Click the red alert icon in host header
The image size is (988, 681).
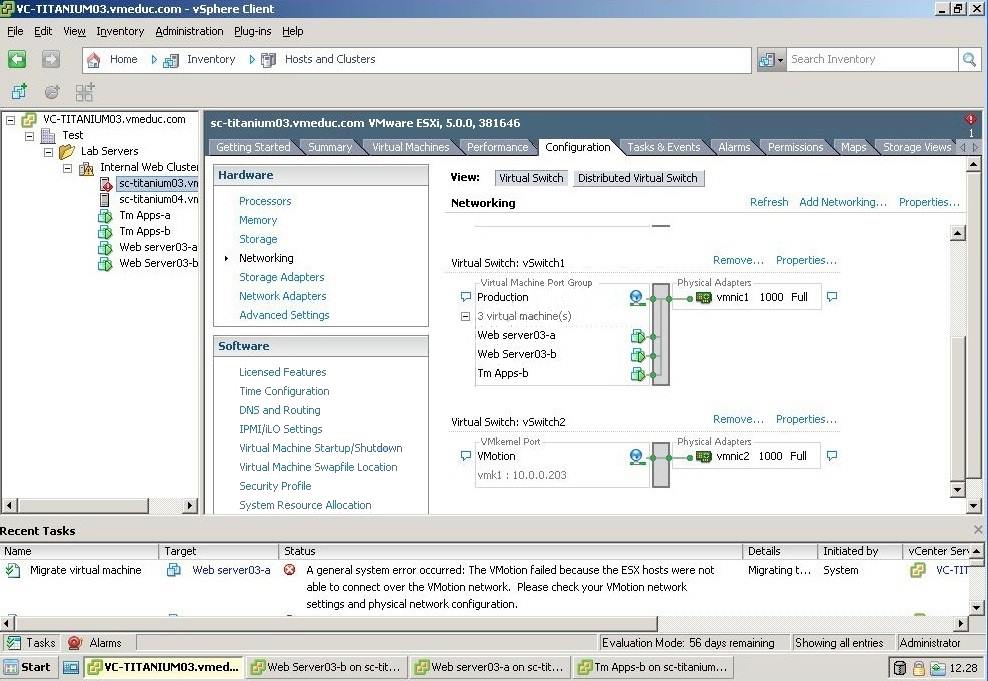click(x=970, y=119)
